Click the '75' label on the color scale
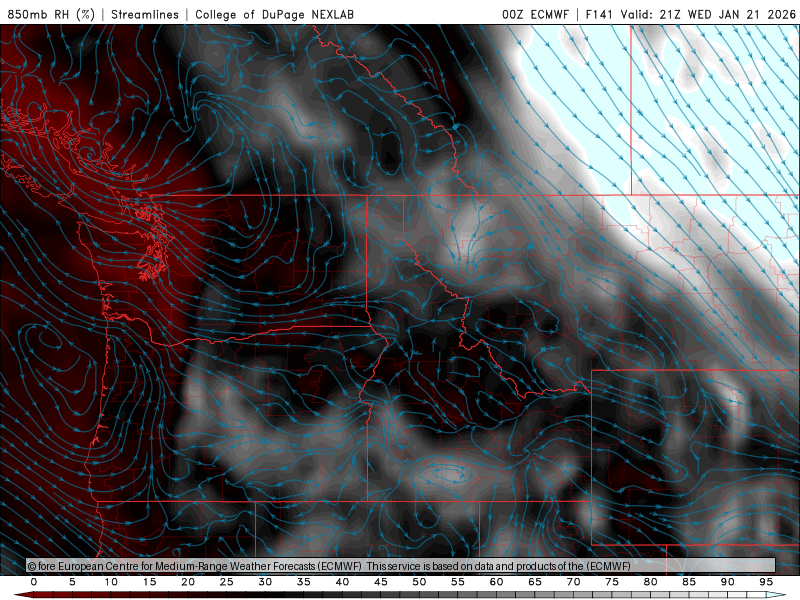 pos(612,582)
